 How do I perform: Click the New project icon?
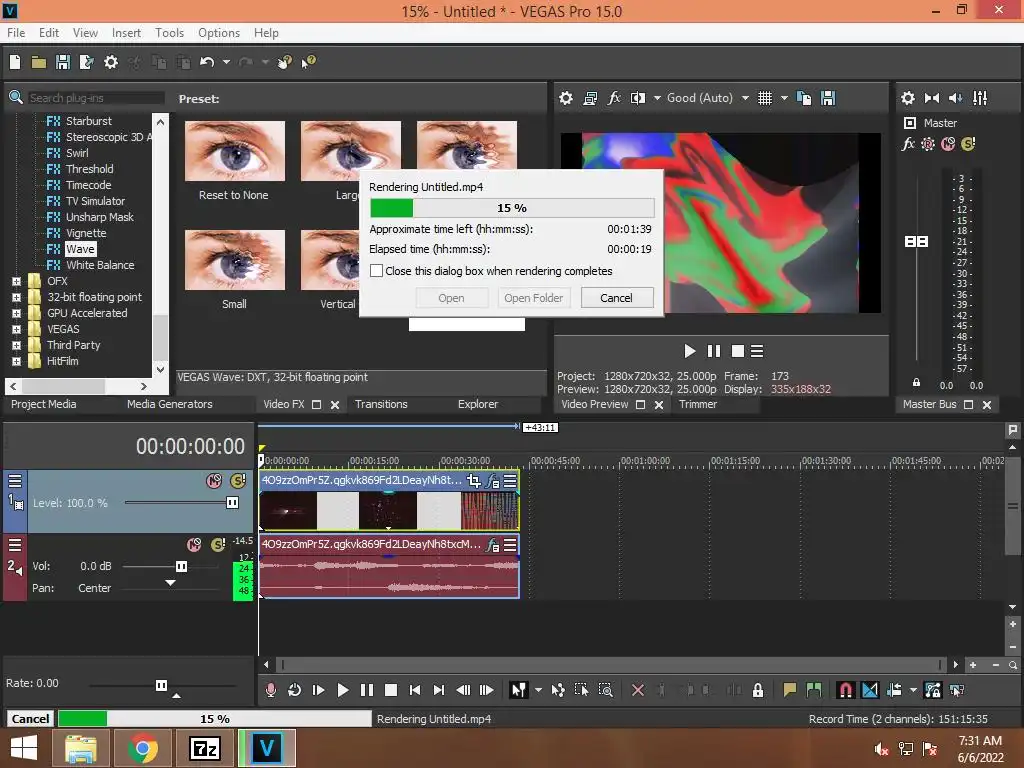[15, 62]
